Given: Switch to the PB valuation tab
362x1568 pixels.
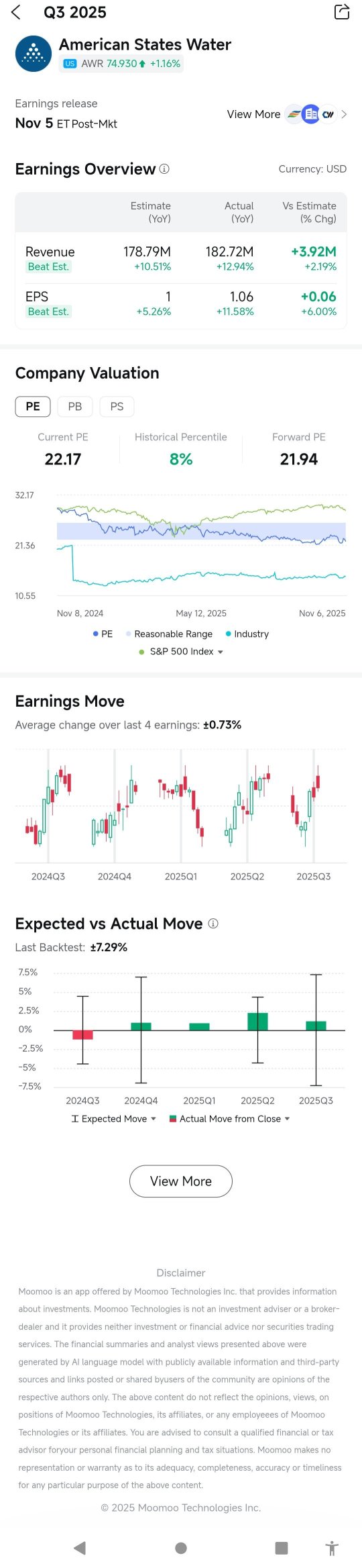Looking at the screenshot, I should 75,406.
